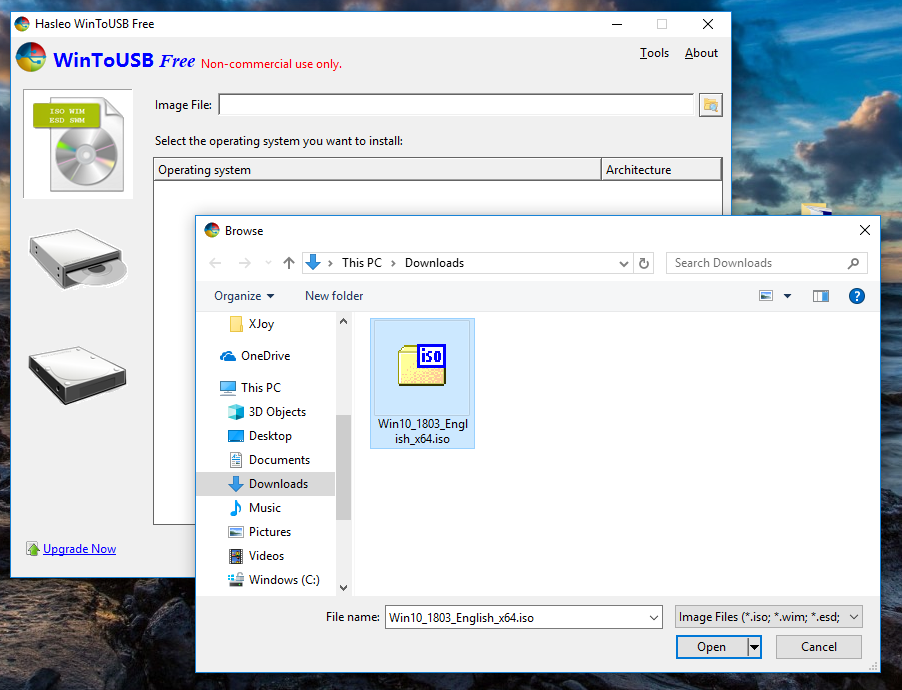
Task: Open the Organize dropdown menu
Action: (244, 296)
